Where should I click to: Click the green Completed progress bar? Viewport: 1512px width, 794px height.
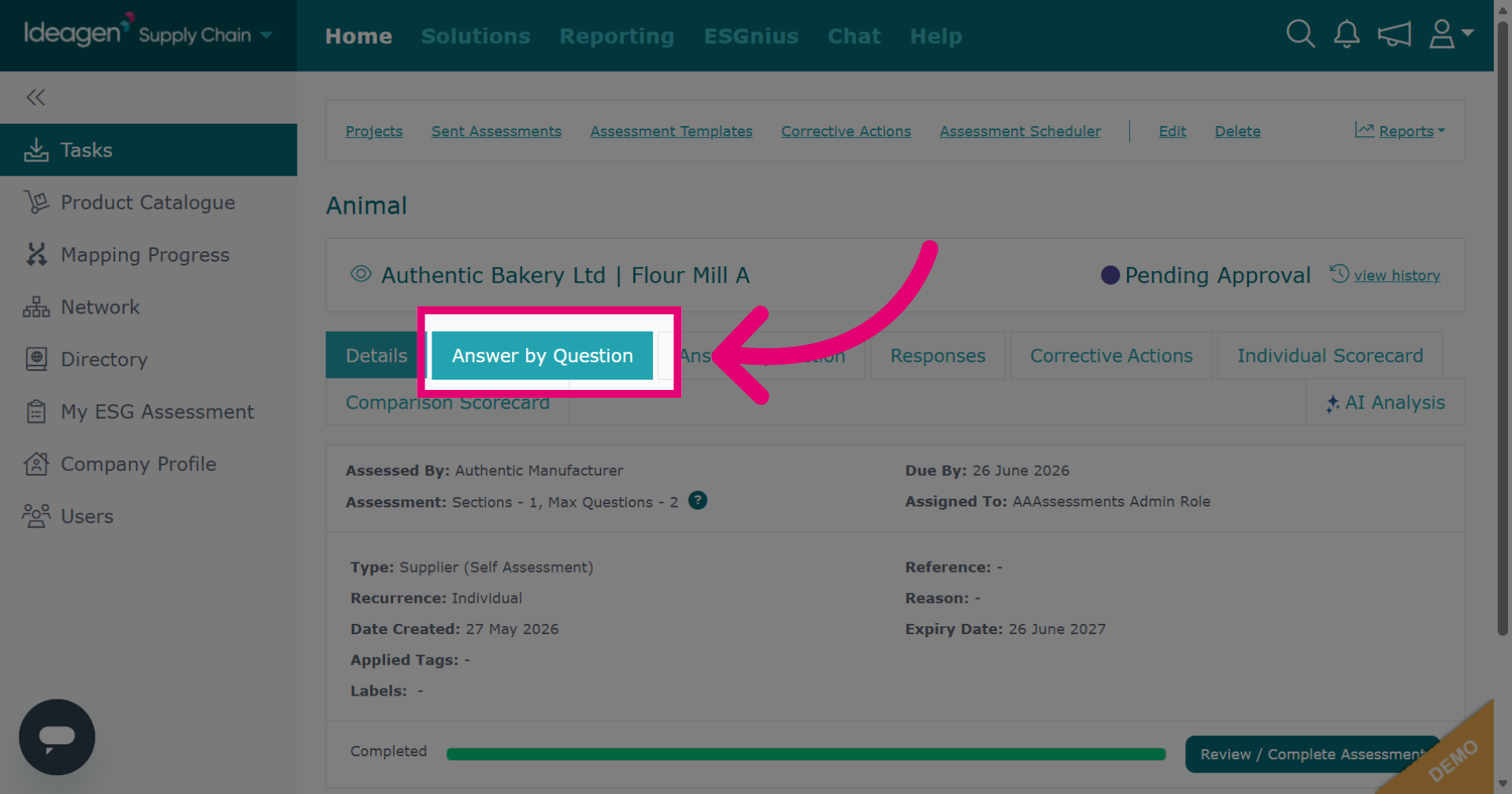coord(806,754)
